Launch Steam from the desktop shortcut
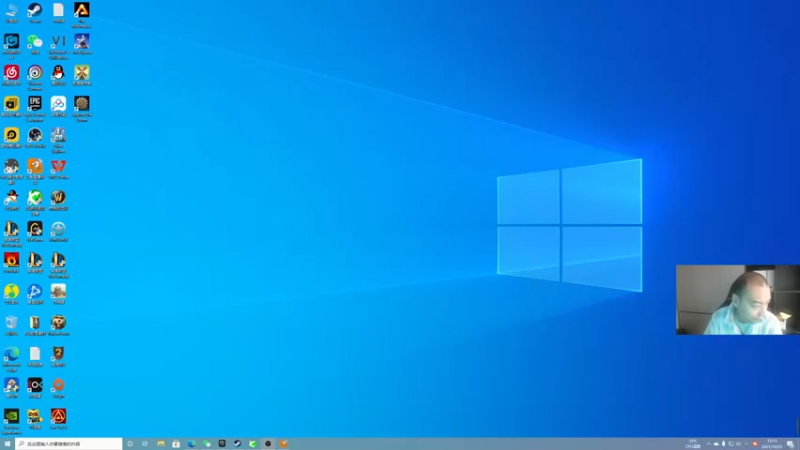This screenshot has height=450, width=800. click(x=35, y=11)
